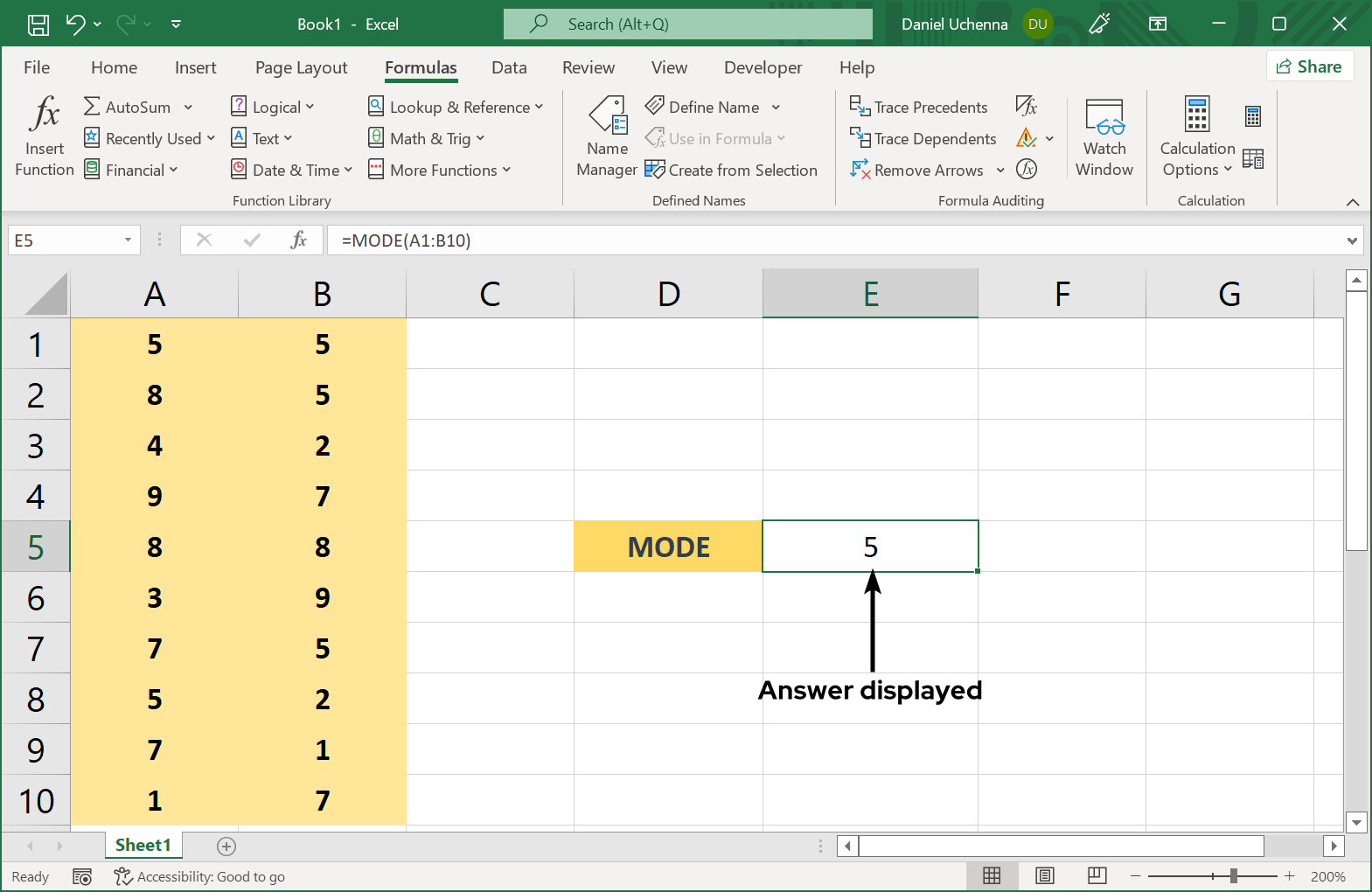
Task: Expand the Lookup & Reference dropdown
Action: tap(456, 108)
